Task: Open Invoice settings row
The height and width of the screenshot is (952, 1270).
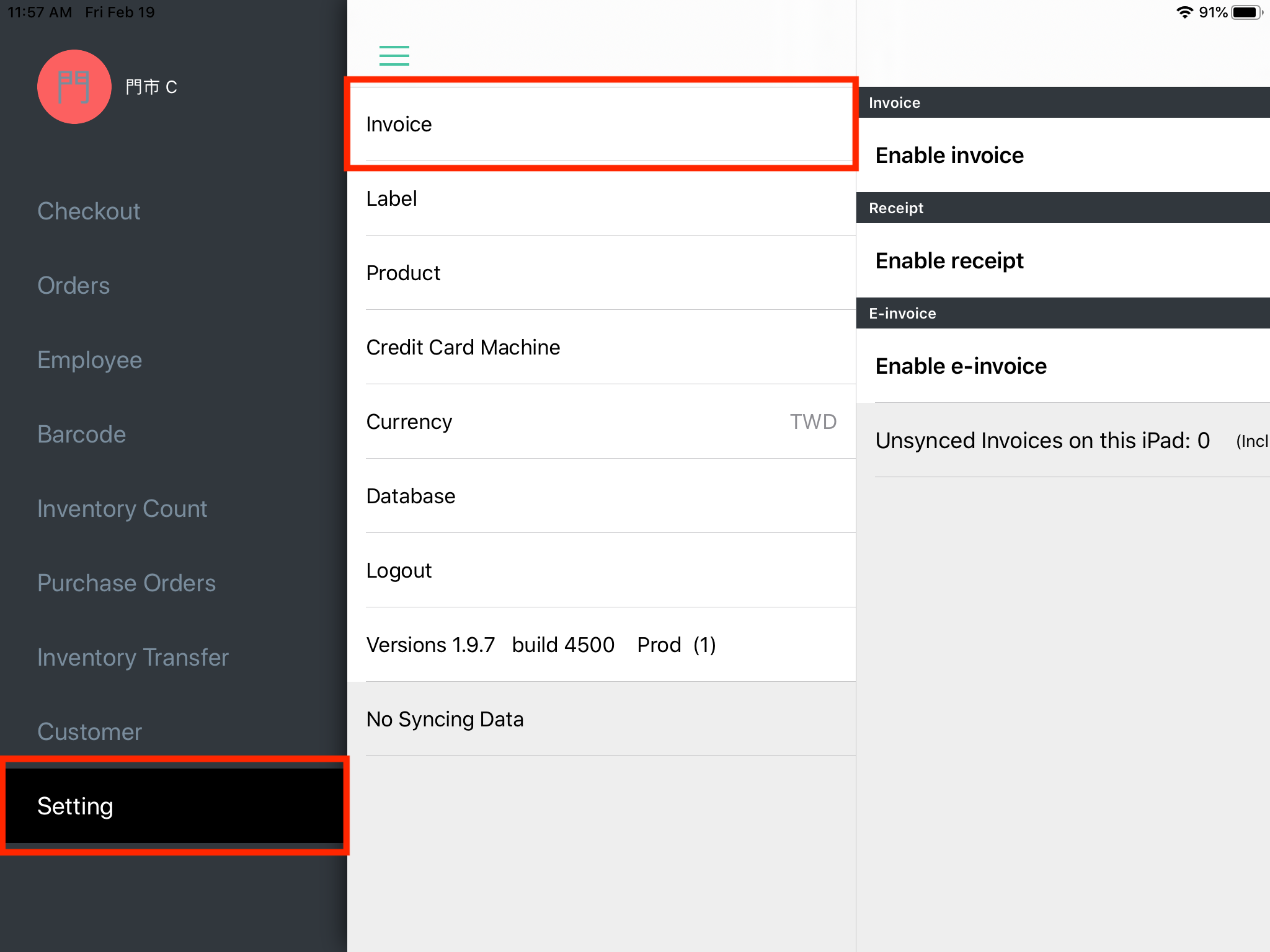Action: 602,124
